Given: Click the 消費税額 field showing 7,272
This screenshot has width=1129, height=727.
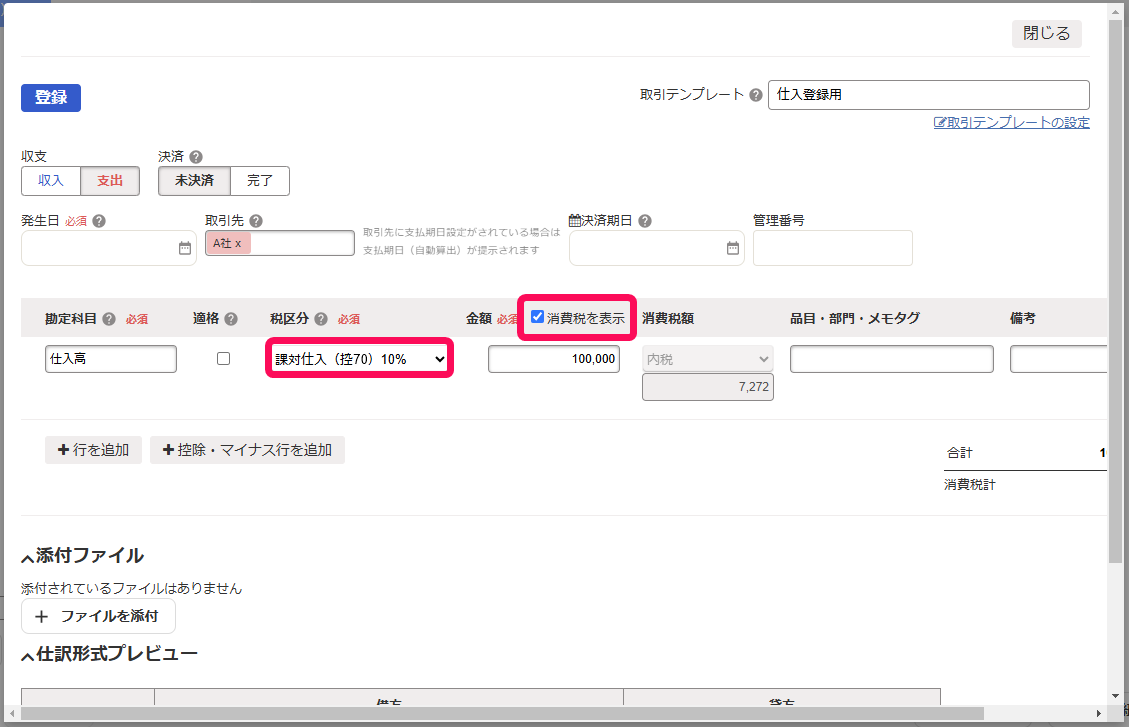Looking at the screenshot, I should (708, 387).
